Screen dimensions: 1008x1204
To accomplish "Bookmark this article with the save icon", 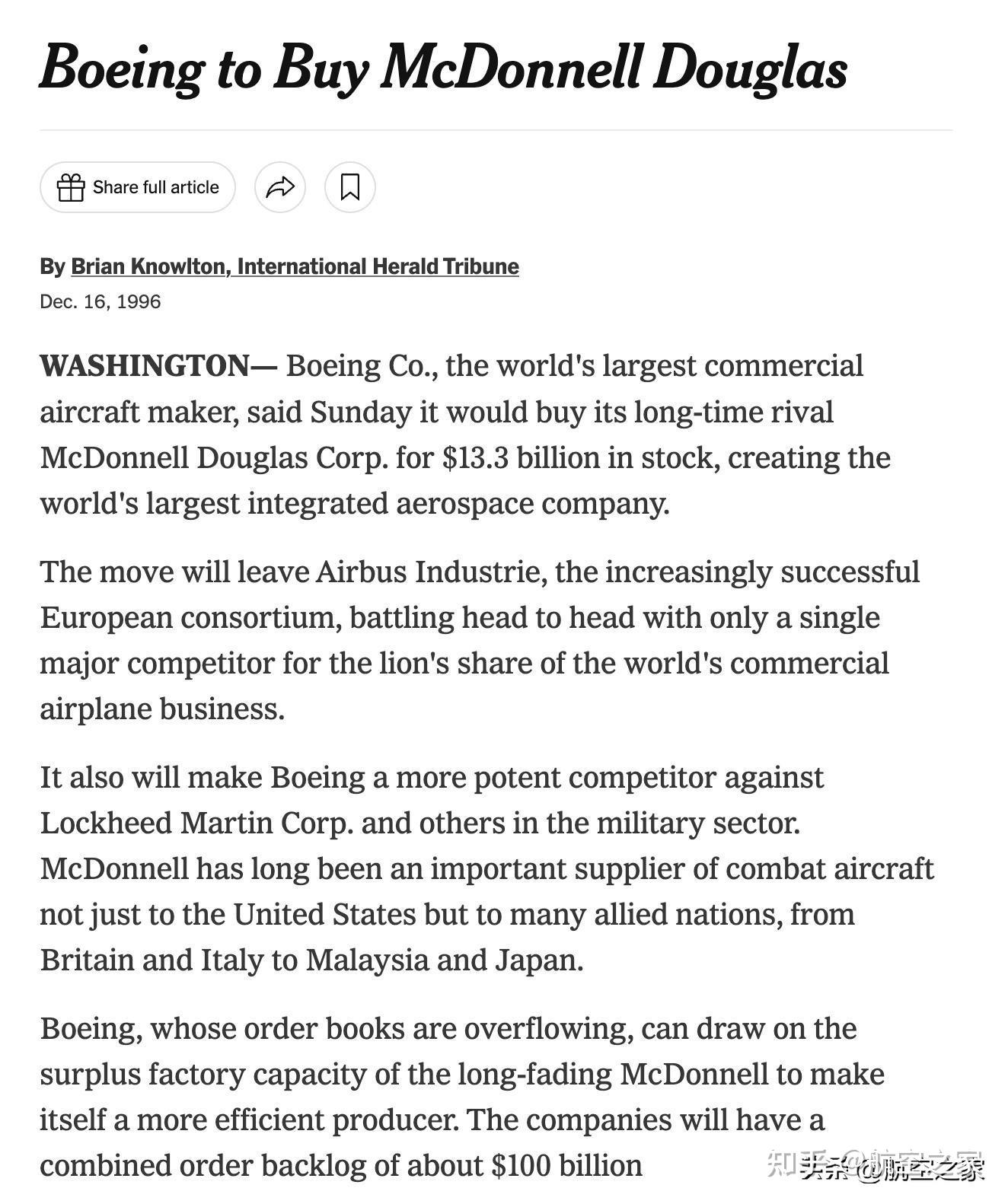I will [x=350, y=187].
